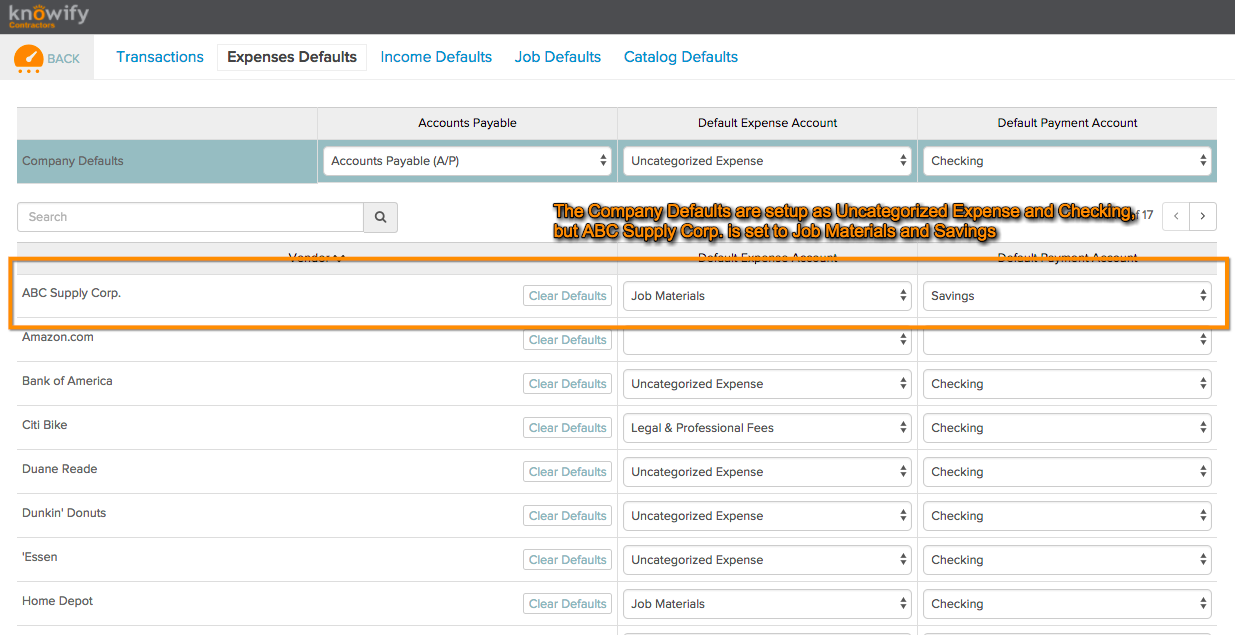Open Bank of America expense account dropdown
The height and width of the screenshot is (635, 1235).
(x=767, y=384)
